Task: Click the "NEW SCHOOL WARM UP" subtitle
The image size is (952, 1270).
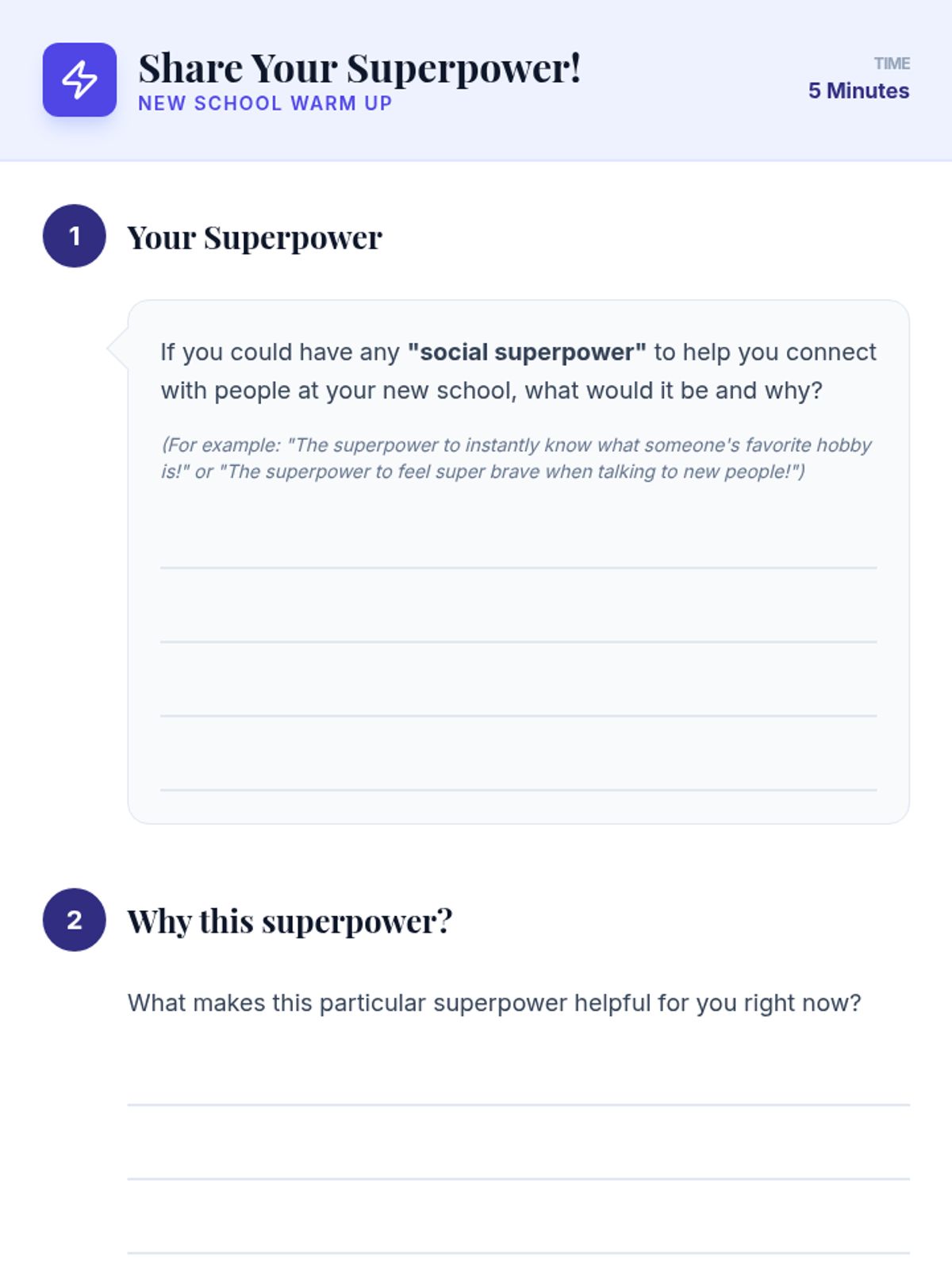Action: click(x=265, y=104)
